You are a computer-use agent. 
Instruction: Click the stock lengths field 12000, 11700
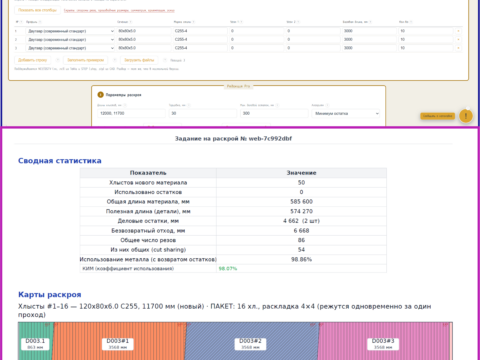131,113
